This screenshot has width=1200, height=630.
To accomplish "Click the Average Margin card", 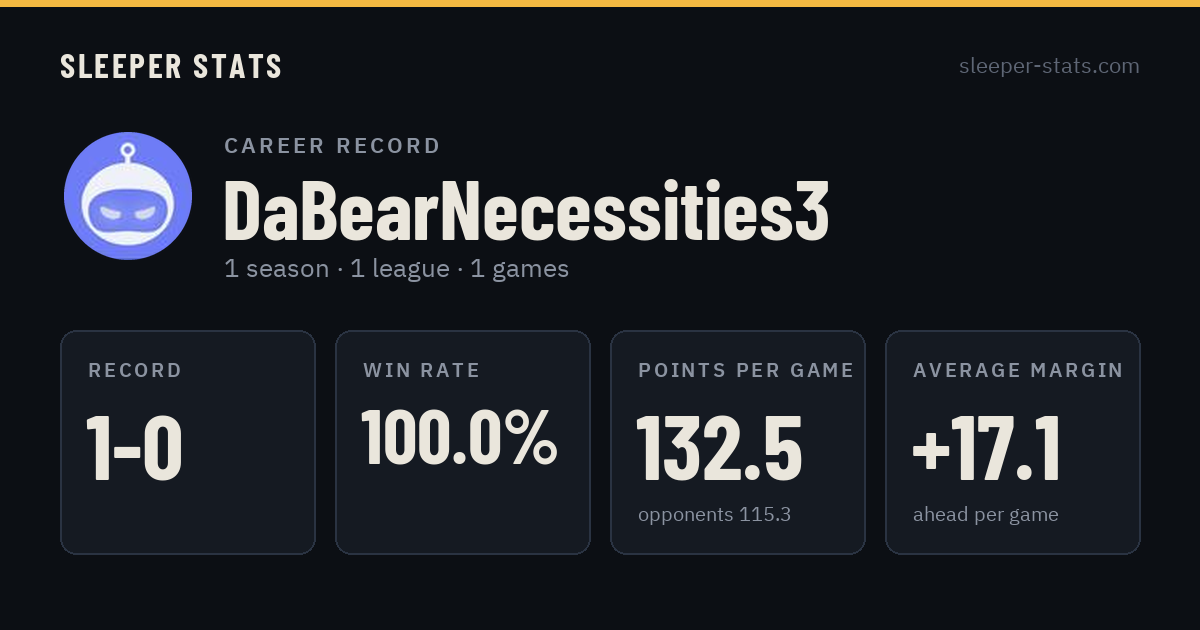I will 1013,442.
